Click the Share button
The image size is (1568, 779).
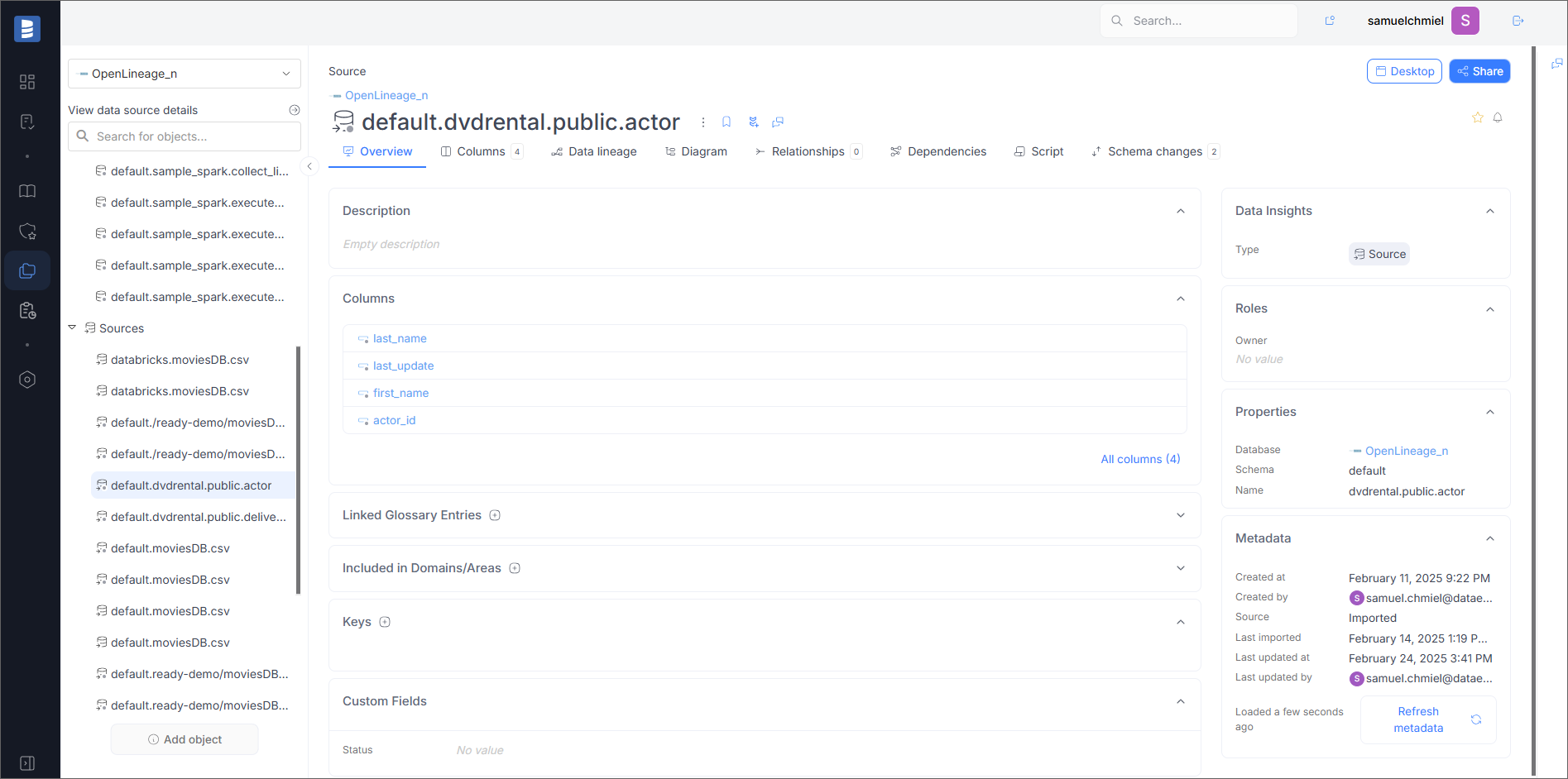tap(1479, 71)
